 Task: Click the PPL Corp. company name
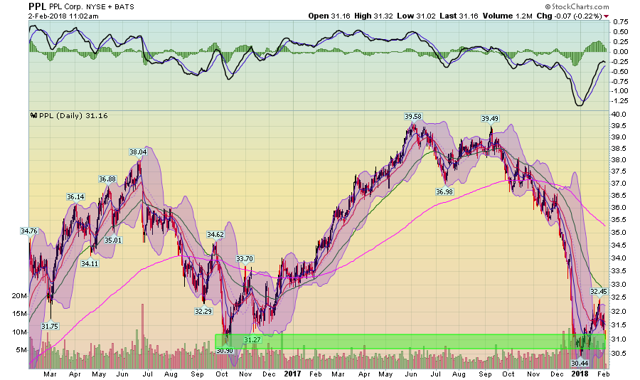(66, 7)
